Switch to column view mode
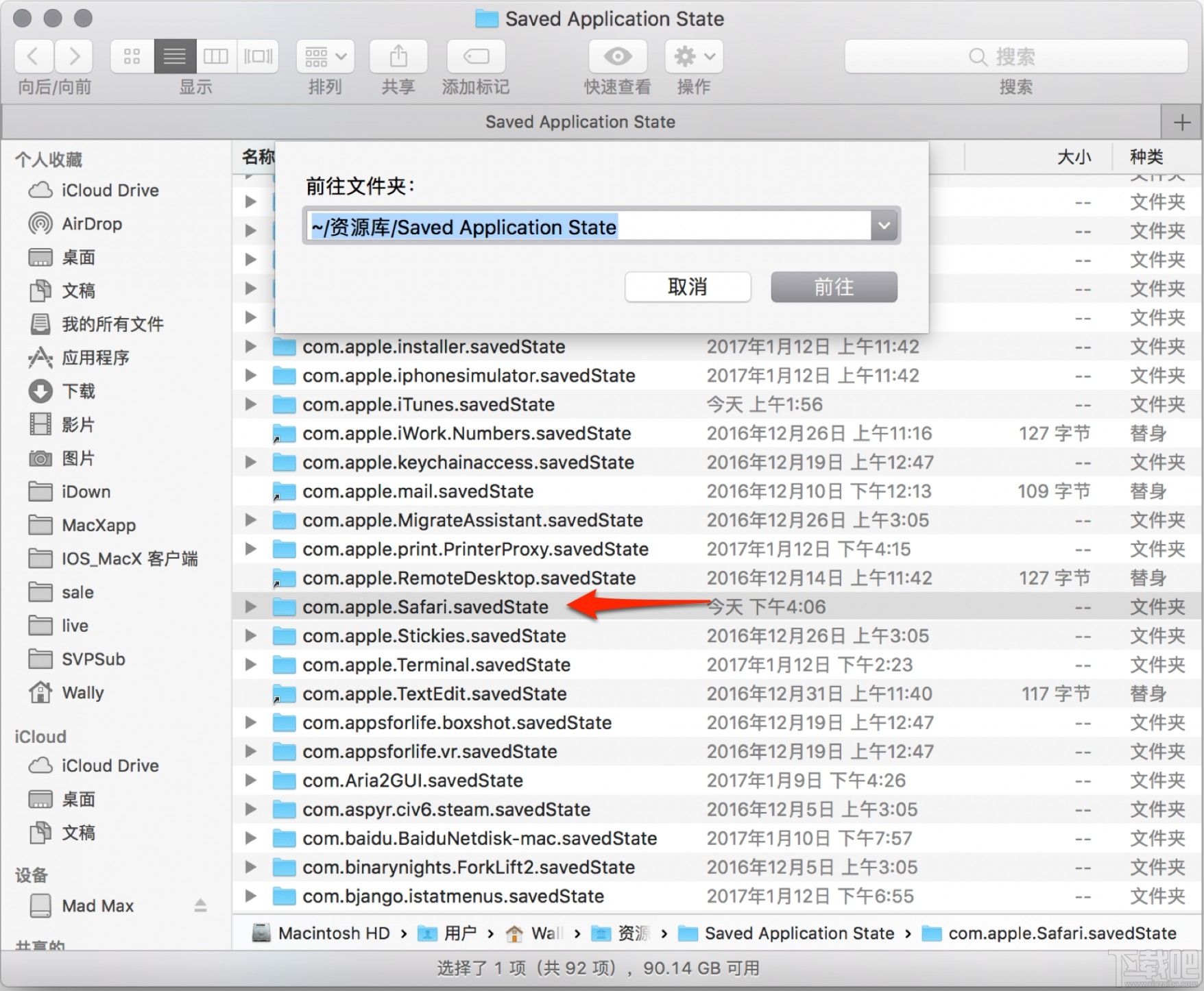Screen dimensions: 1204x991 click(x=216, y=56)
